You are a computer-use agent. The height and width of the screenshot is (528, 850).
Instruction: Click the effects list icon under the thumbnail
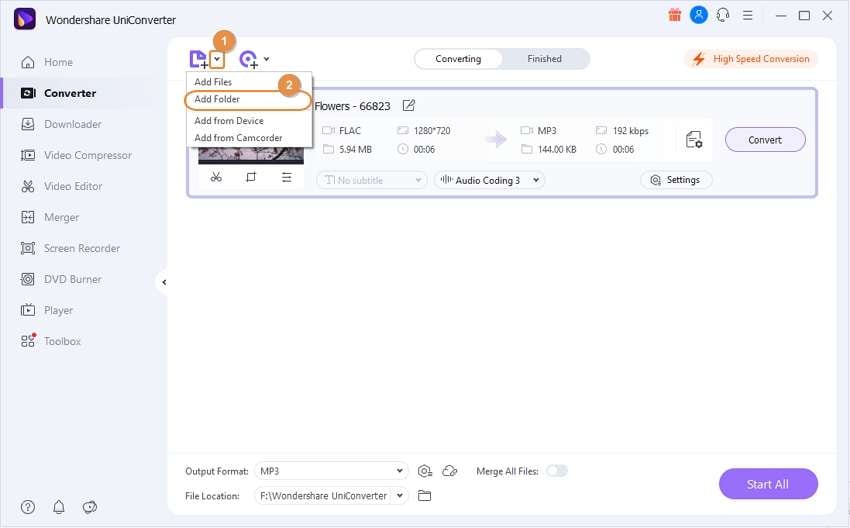287,177
